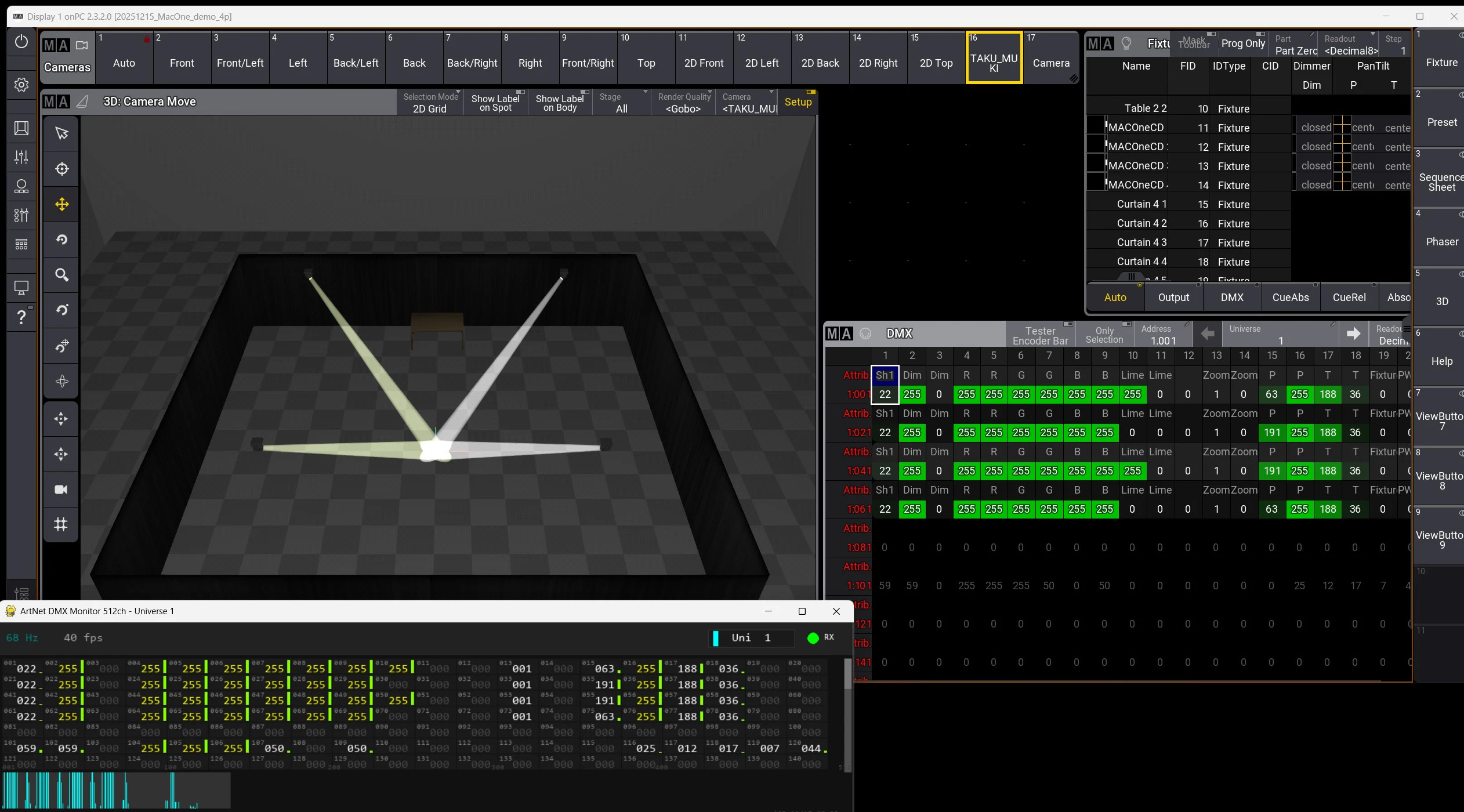Click the layout window icon in left sidebar
Viewport: 1464px width, 812px height.
21,128
